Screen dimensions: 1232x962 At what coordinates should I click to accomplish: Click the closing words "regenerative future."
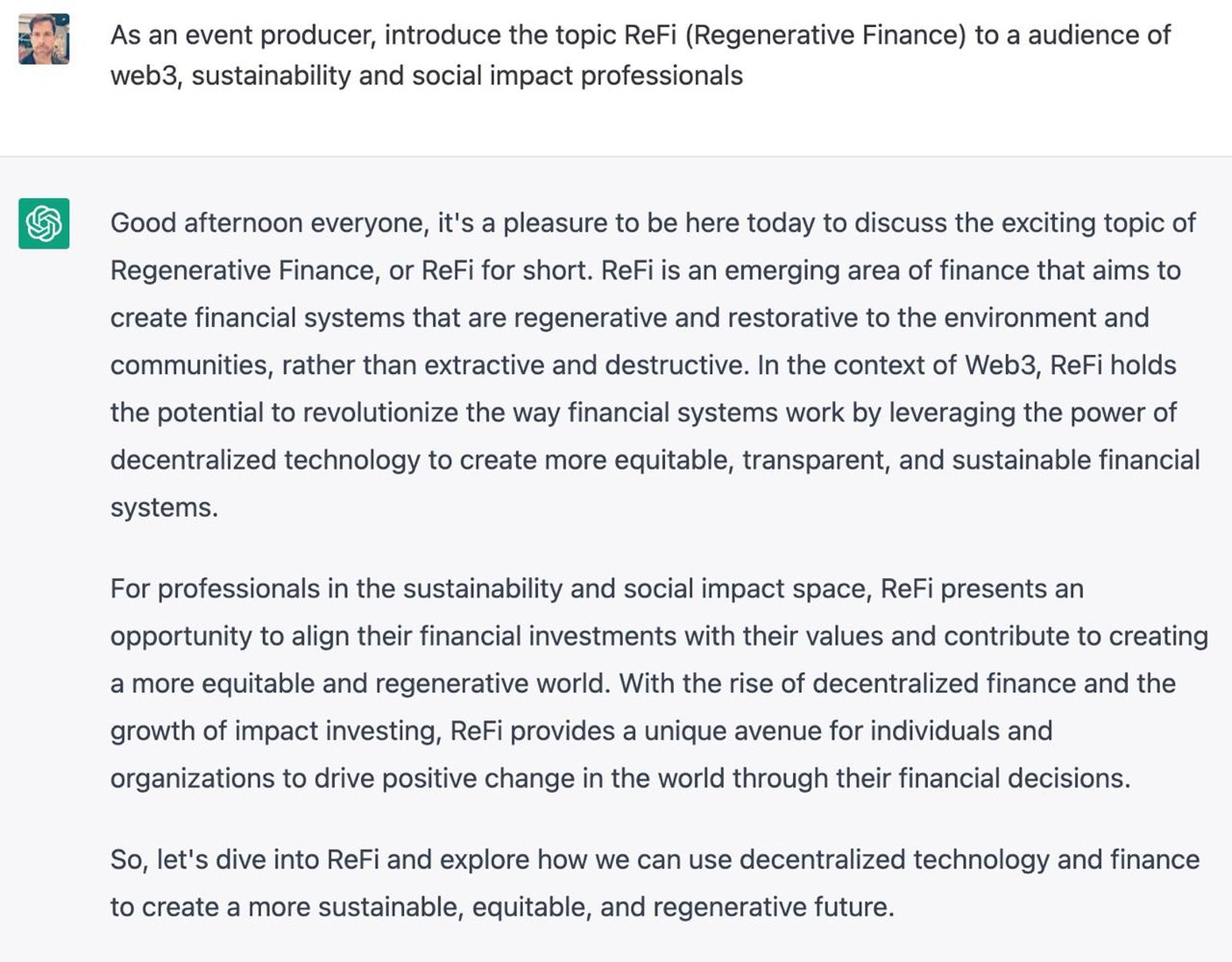[x=774, y=907]
